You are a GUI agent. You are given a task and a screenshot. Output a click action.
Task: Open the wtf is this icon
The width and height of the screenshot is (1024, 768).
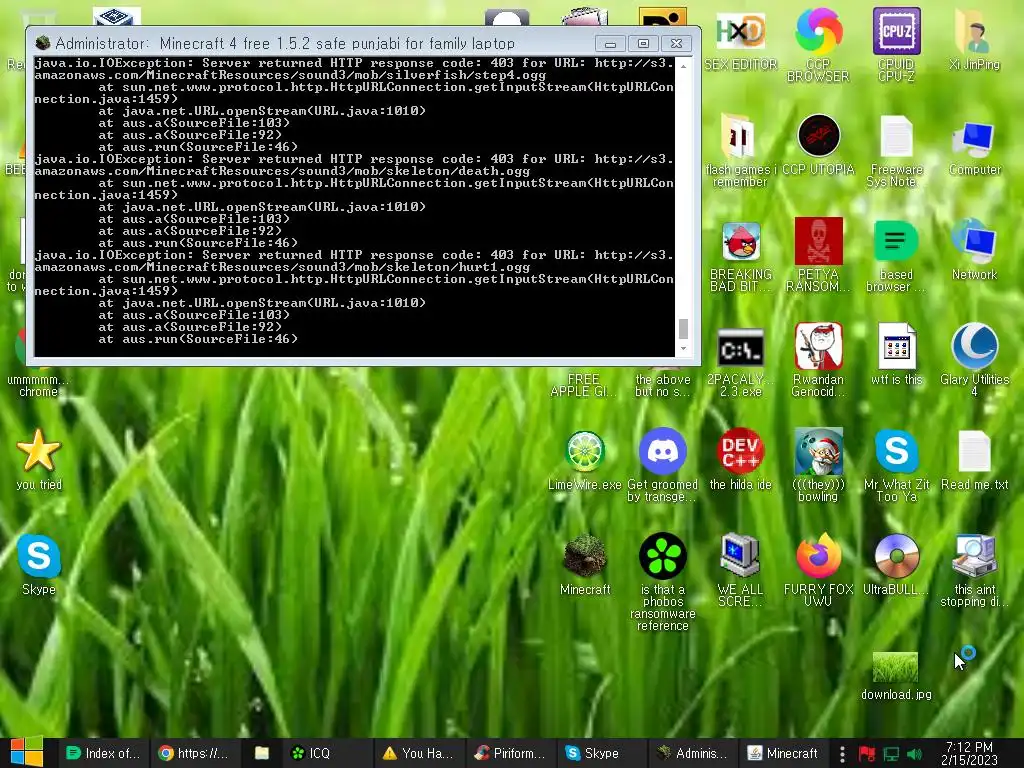point(897,346)
